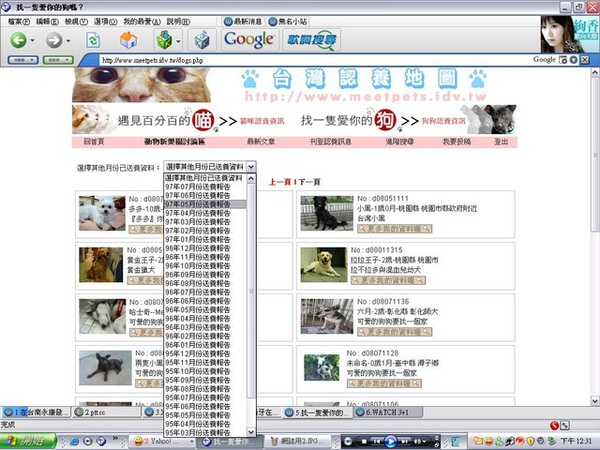This screenshot has height=450, width=600.
Task: Click the 回首頁 nav link
Action: 94,142
